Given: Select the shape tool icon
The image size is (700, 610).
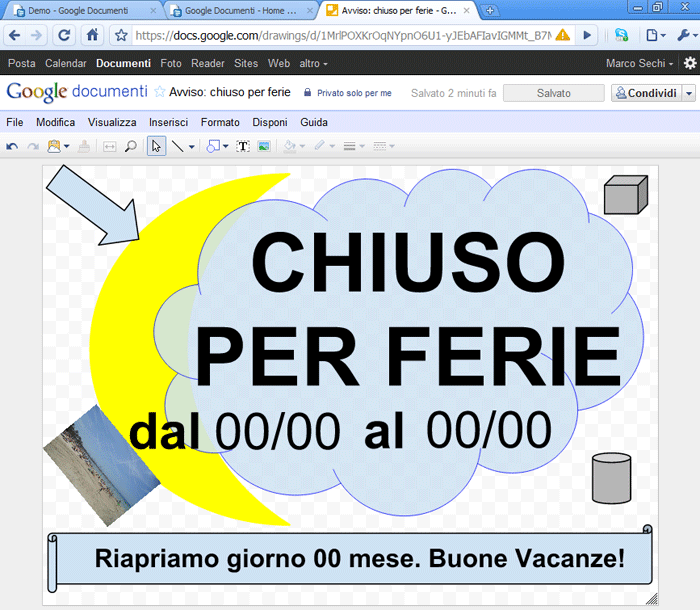Looking at the screenshot, I should coord(213,146).
